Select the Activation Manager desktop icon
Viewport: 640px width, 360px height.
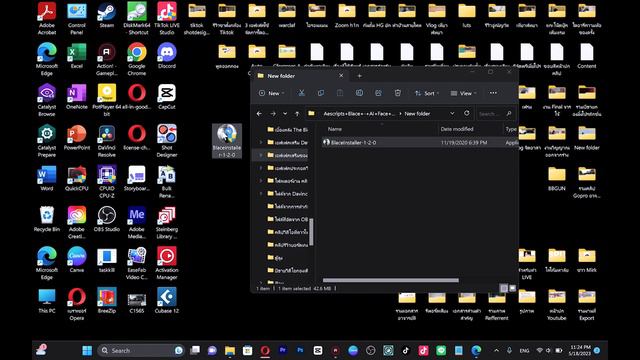167,263
